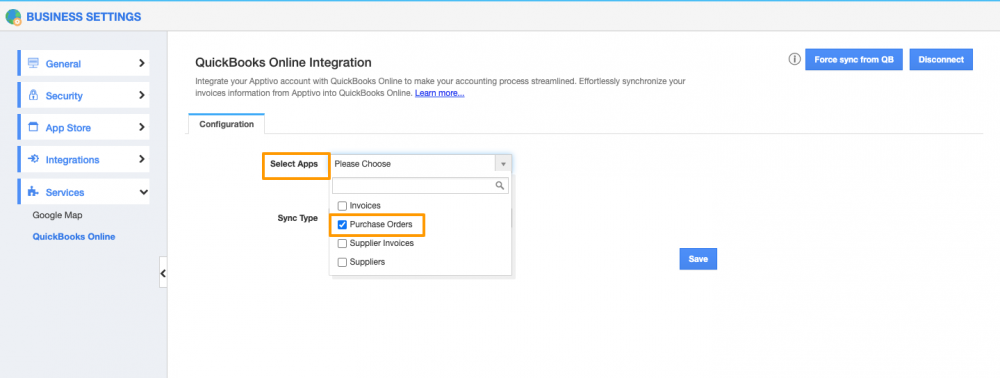Click Force sync from QB button
This screenshot has width=1000, height=378.
[854, 59]
